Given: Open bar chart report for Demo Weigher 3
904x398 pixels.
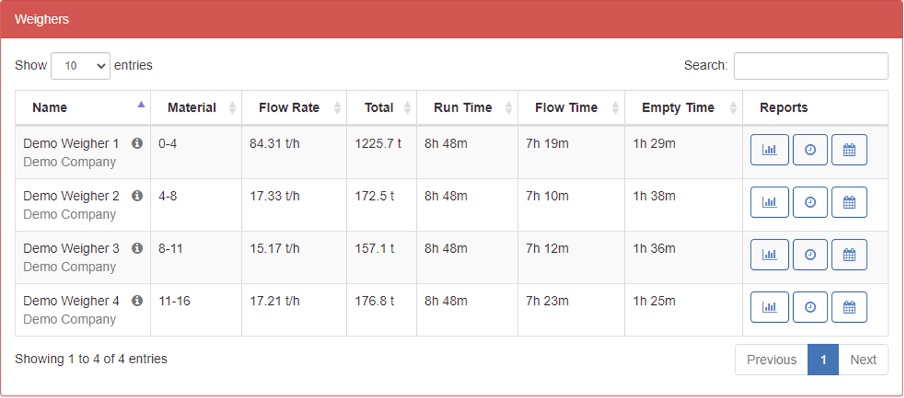Looking at the screenshot, I should (769, 255).
